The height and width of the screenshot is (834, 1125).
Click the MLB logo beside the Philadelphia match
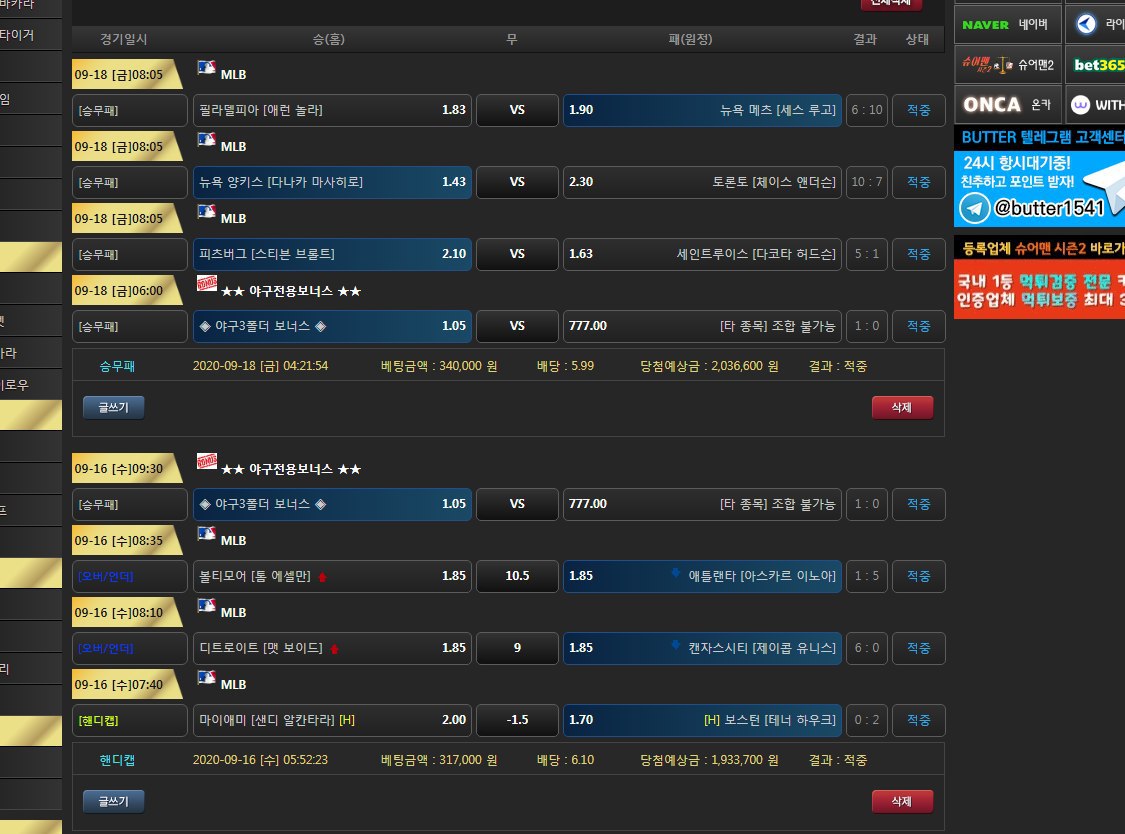coord(207,68)
